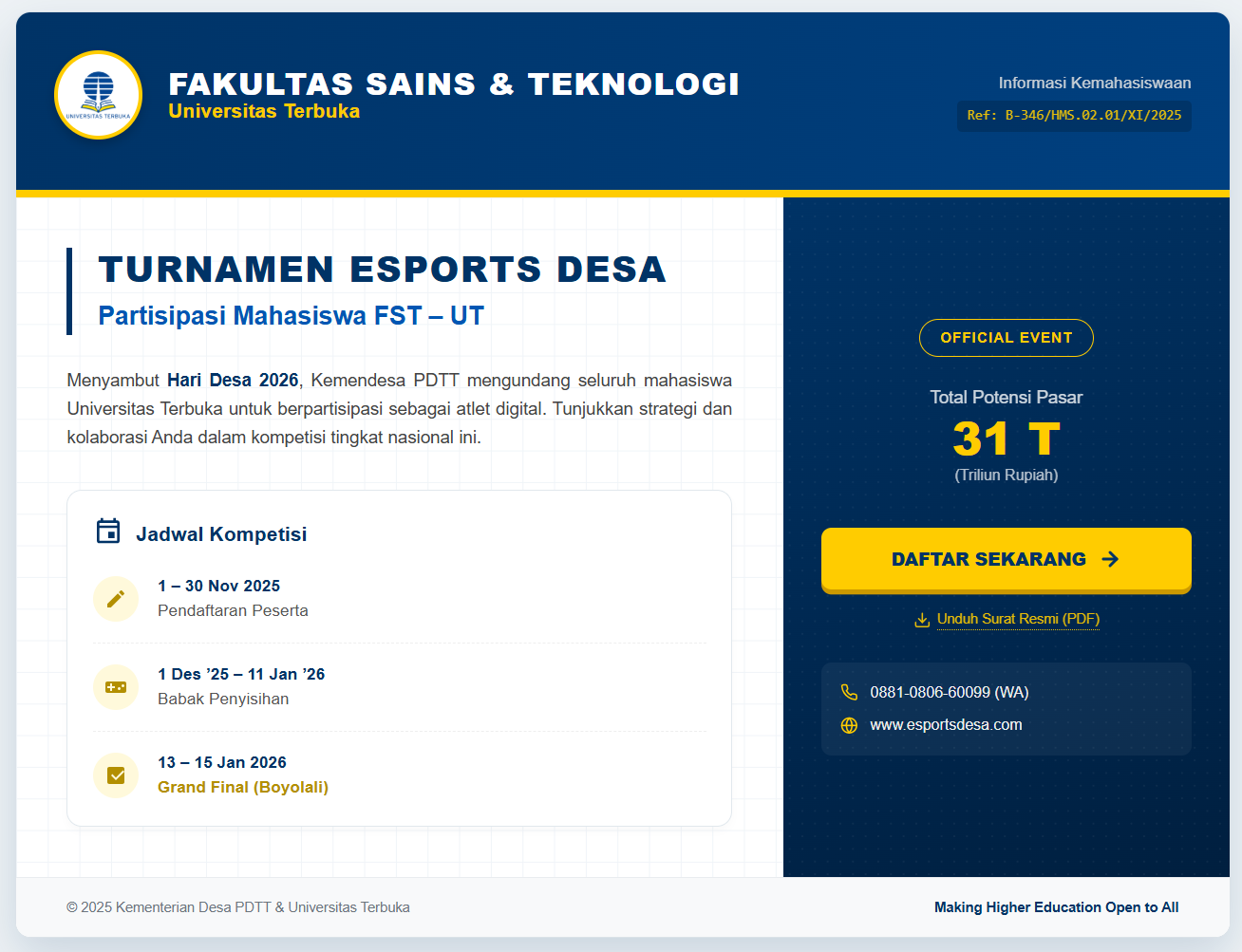Open the www.esportsdesa.com website link
Screen dimensions: 1242x952
tap(946, 725)
